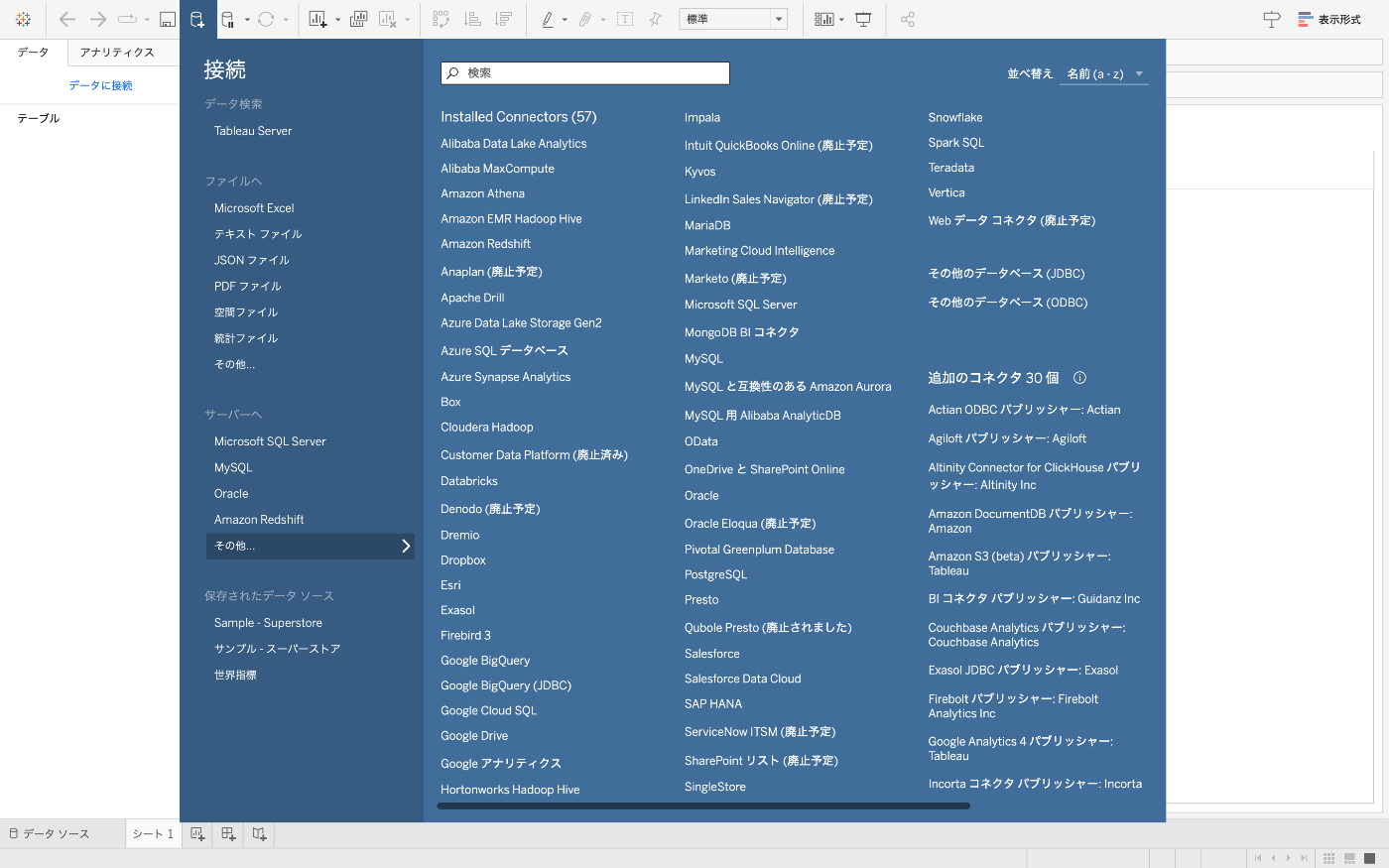Screen dimensions: 1389x868
Task: Click the new dashboard tab icon
Action: pyautogui.click(x=228, y=834)
